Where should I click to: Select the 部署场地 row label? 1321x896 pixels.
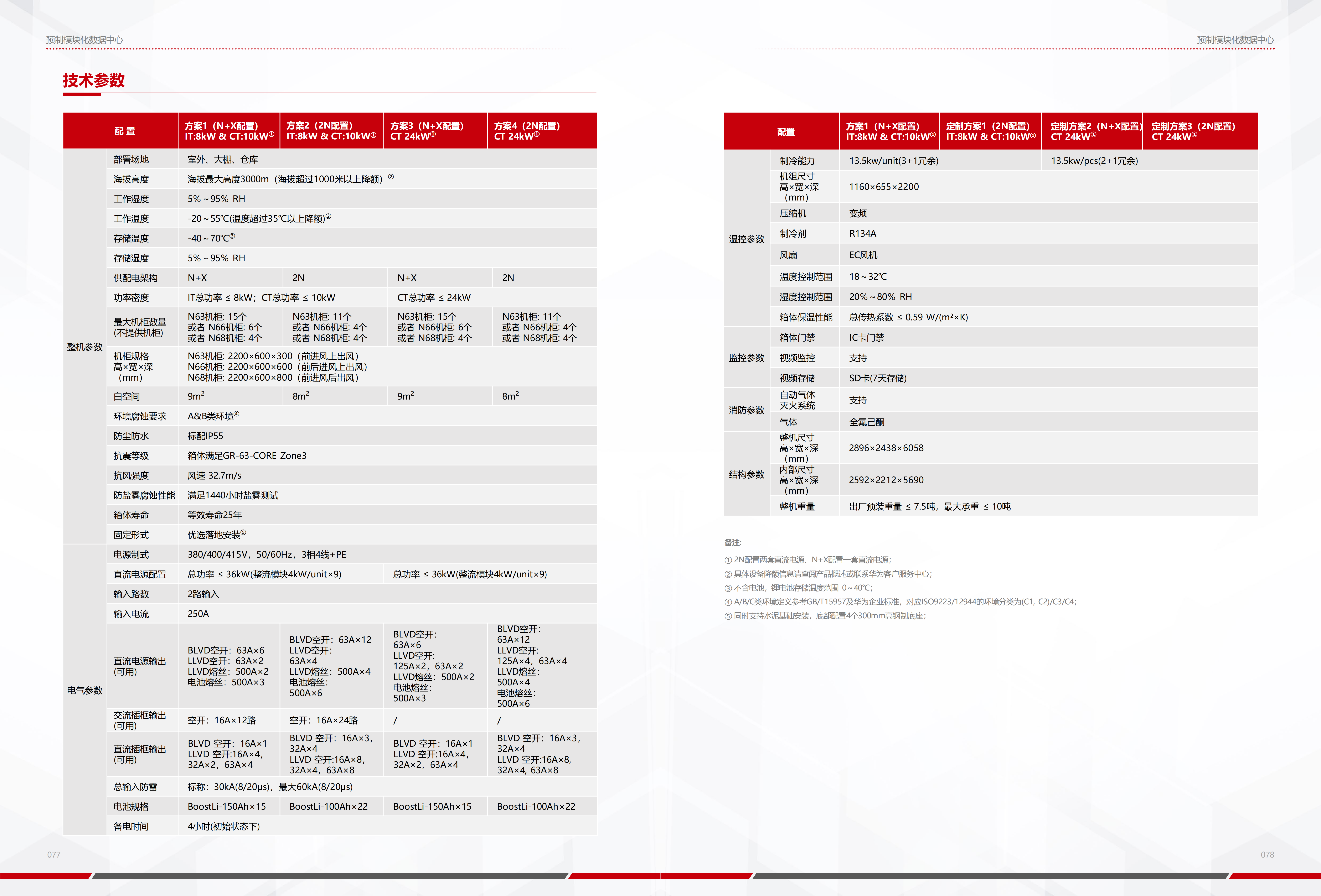click(131, 160)
